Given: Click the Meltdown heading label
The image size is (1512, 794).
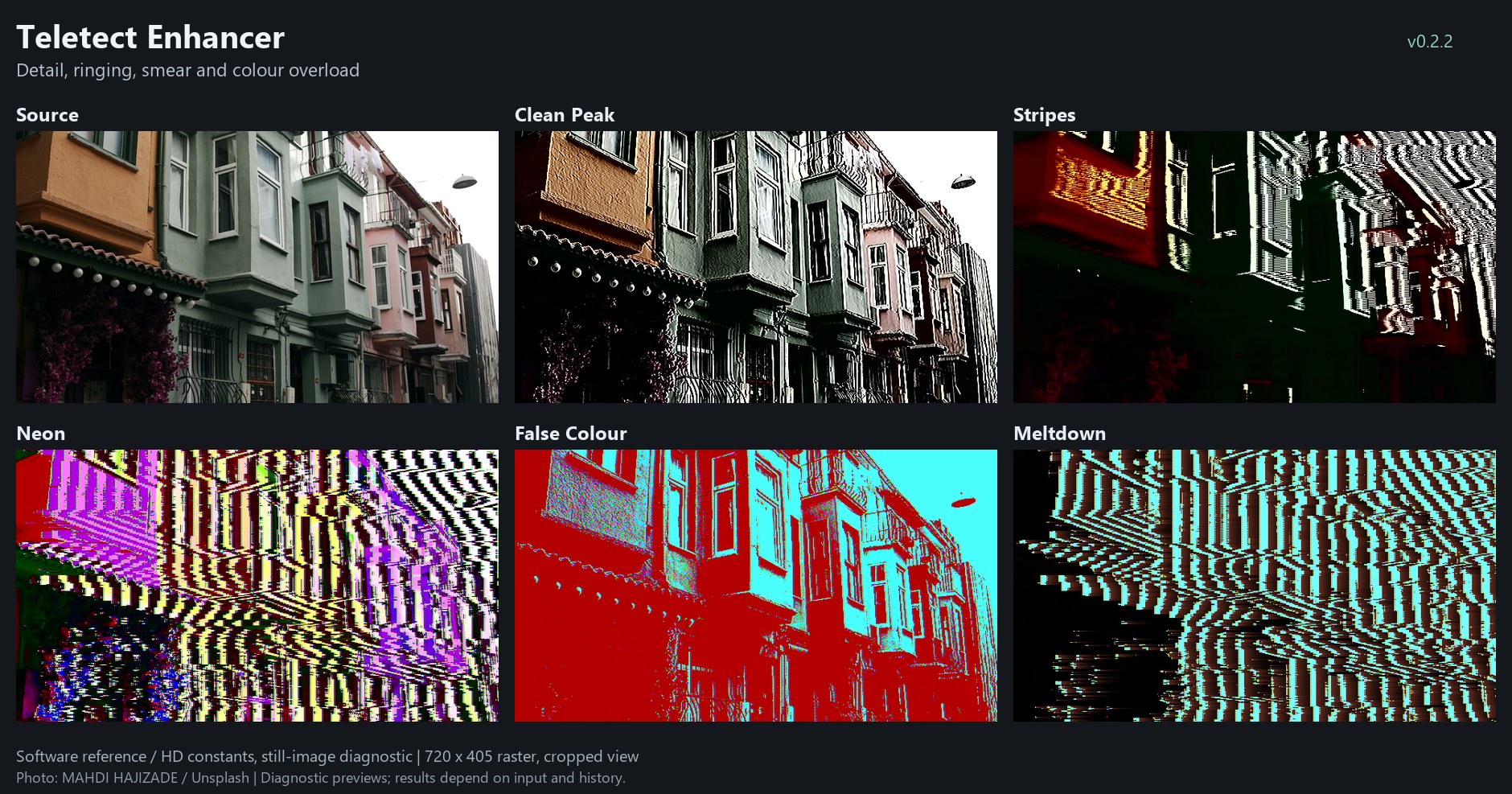Looking at the screenshot, I should (1059, 434).
